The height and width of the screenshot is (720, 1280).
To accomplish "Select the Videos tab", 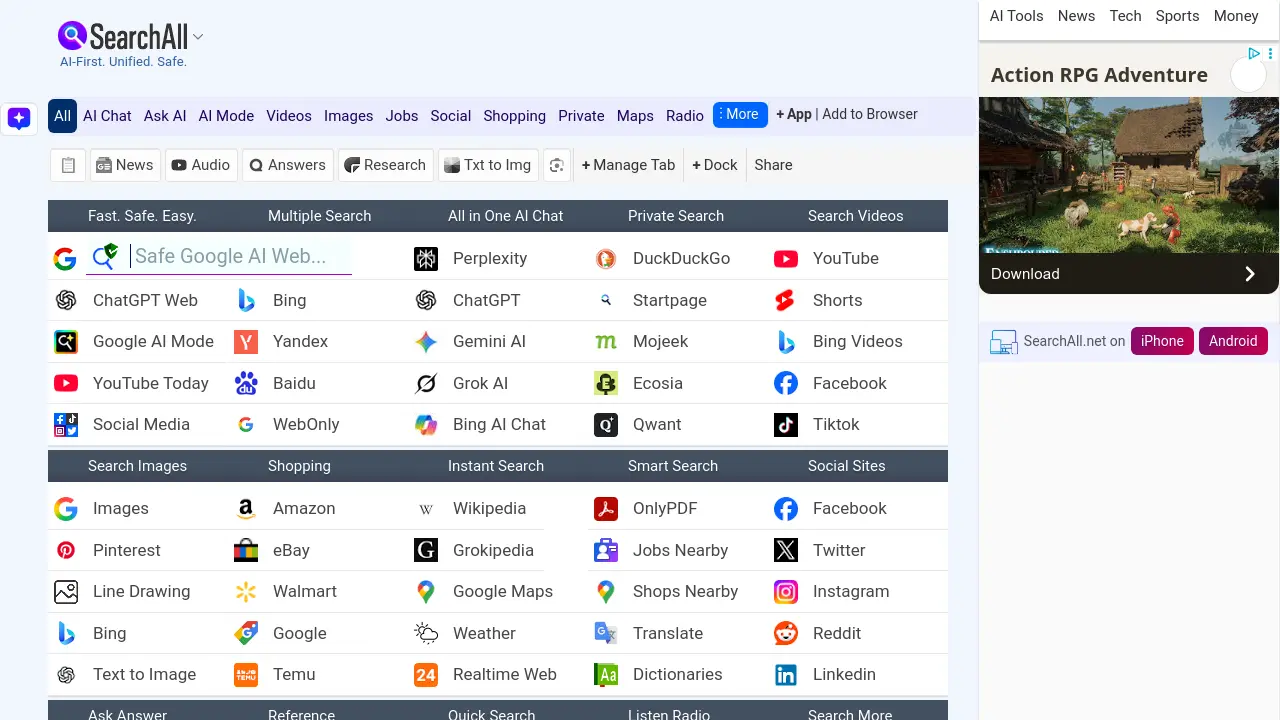I will [x=289, y=116].
